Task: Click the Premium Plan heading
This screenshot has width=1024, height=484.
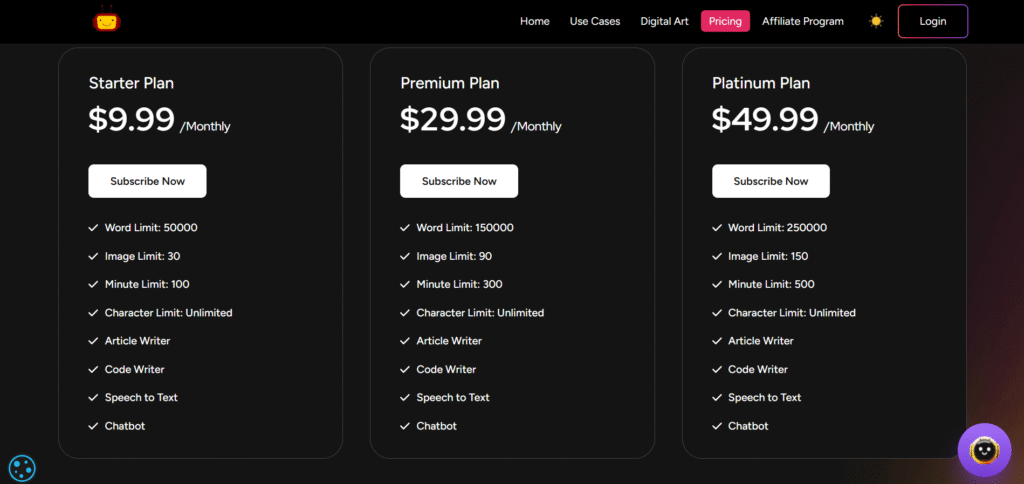Action: [450, 83]
